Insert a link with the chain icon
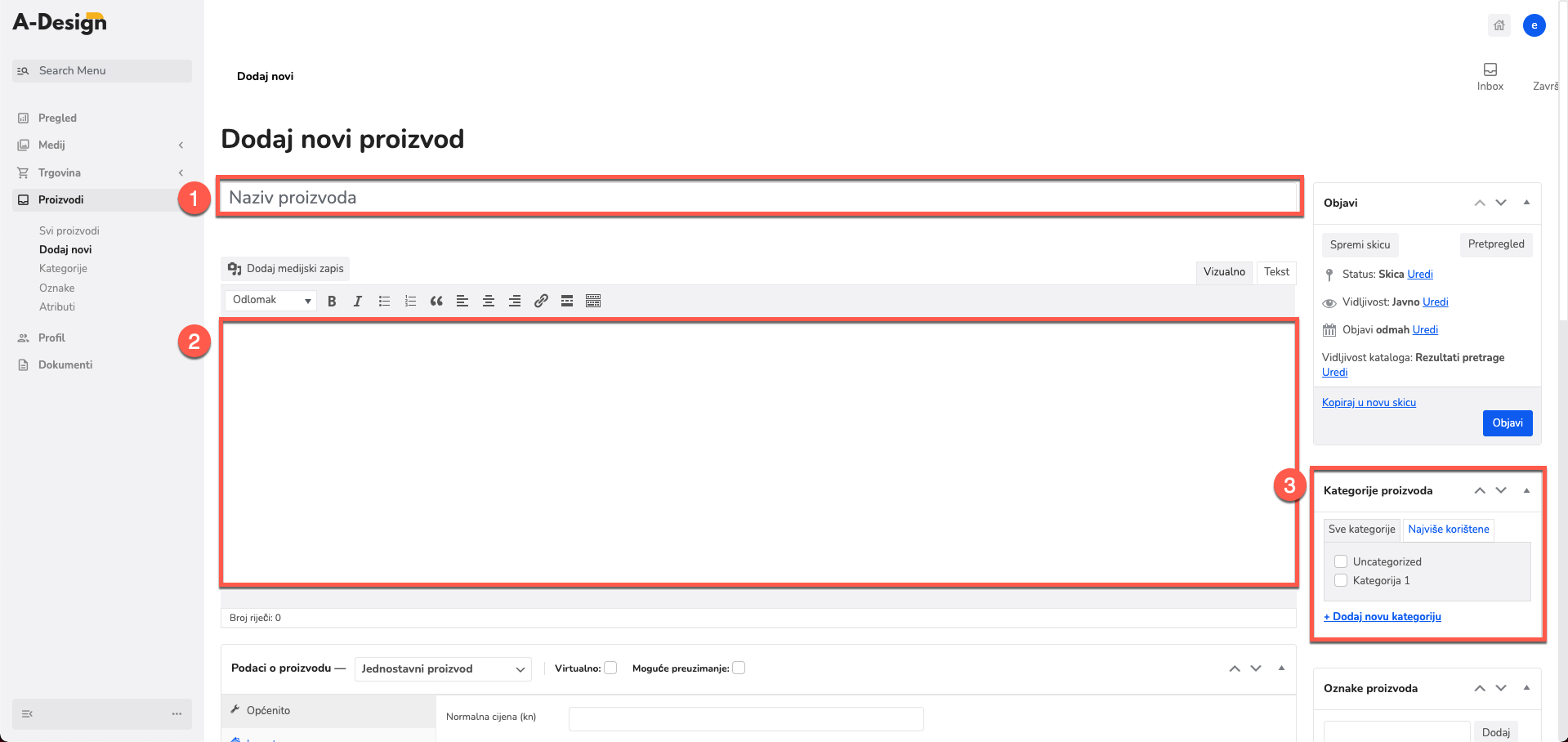This screenshot has width=1568, height=742. point(541,301)
